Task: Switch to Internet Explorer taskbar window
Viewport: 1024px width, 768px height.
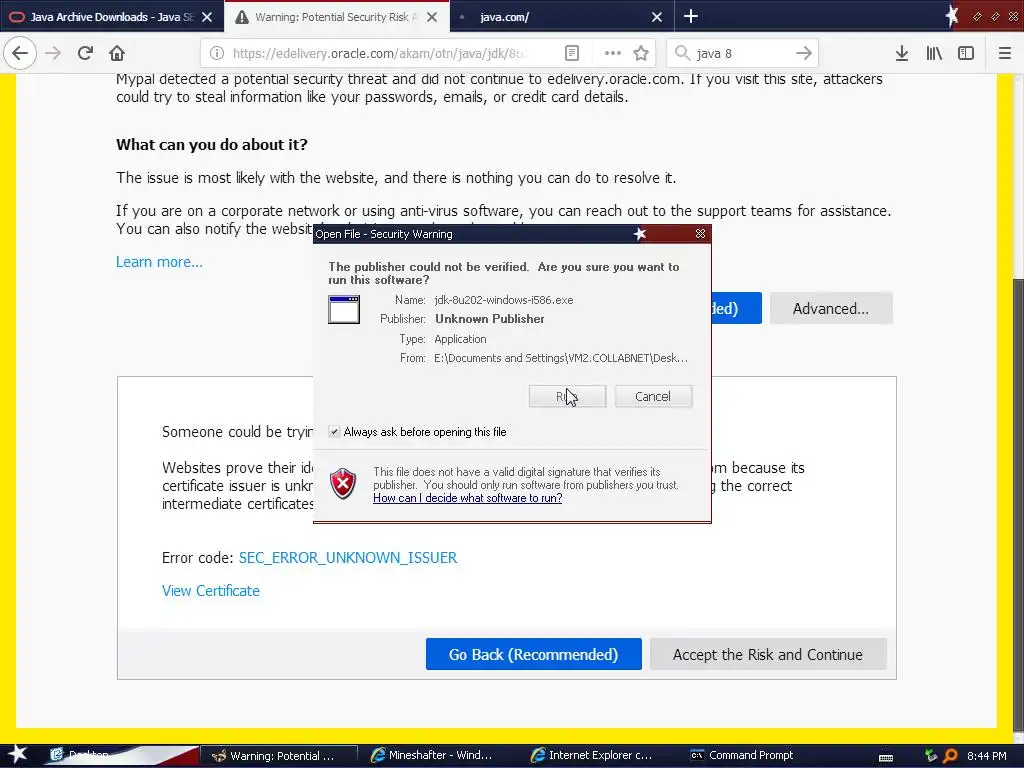Action: pyautogui.click(x=592, y=756)
